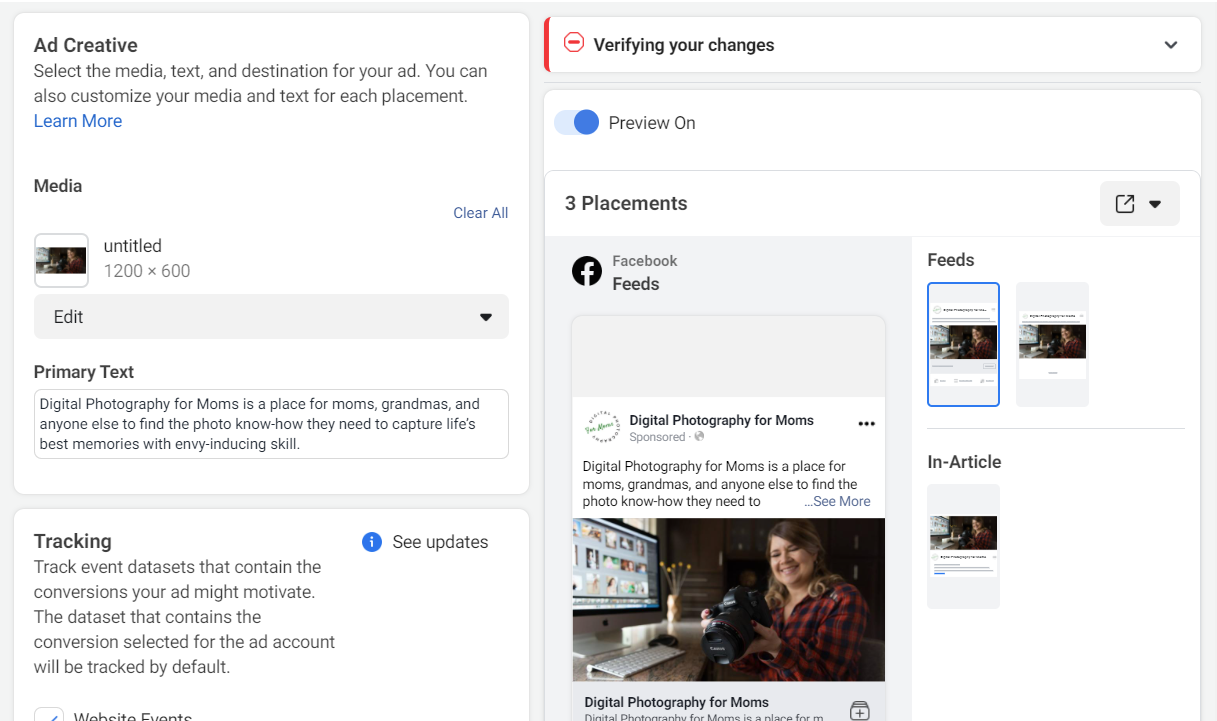Click the Digital Photography for Moms page name
This screenshot has width=1217, height=721.
tap(721, 420)
